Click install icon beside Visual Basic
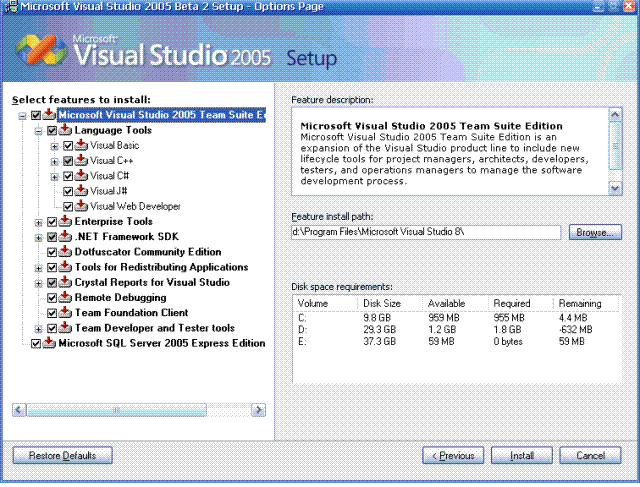Image resolution: width=640 pixels, height=487 pixels. tap(81, 145)
